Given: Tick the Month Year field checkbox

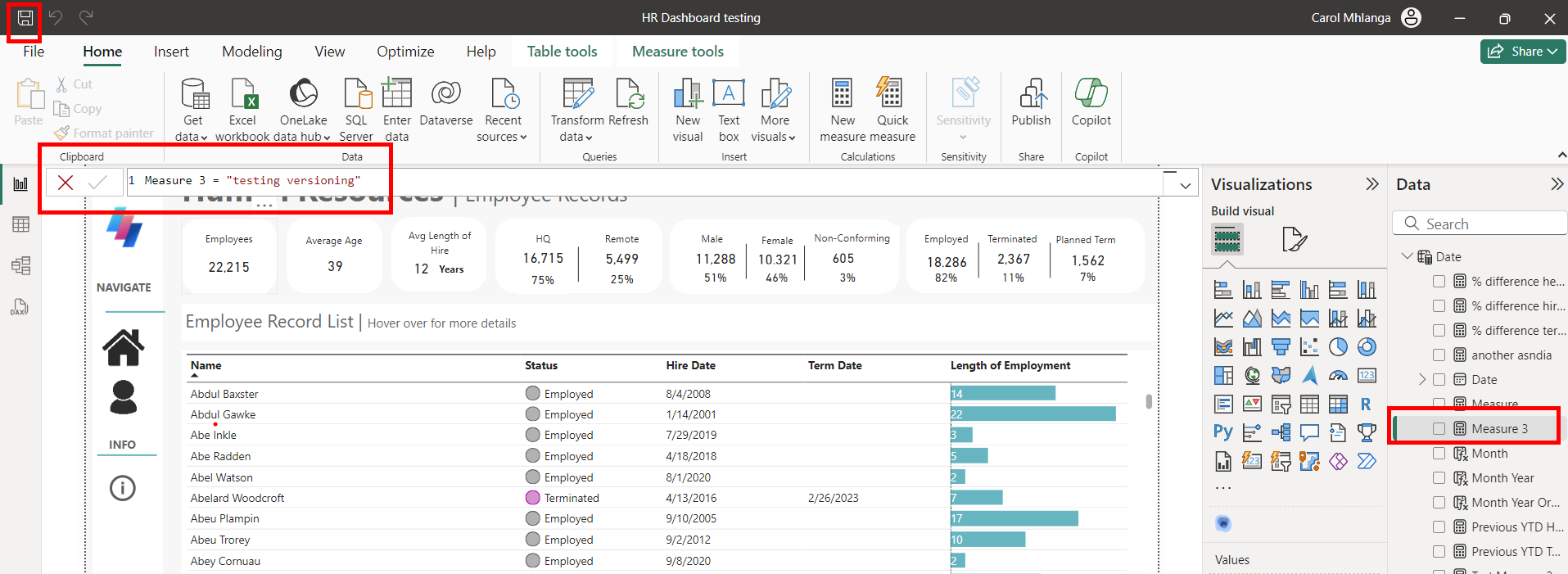Looking at the screenshot, I should pyautogui.click(x=1439, y=477).
